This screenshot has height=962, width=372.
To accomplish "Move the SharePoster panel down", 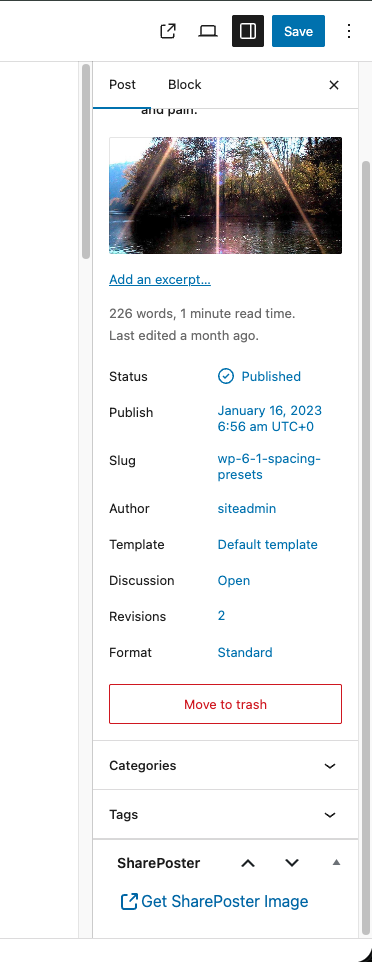I will pos(292,863).
